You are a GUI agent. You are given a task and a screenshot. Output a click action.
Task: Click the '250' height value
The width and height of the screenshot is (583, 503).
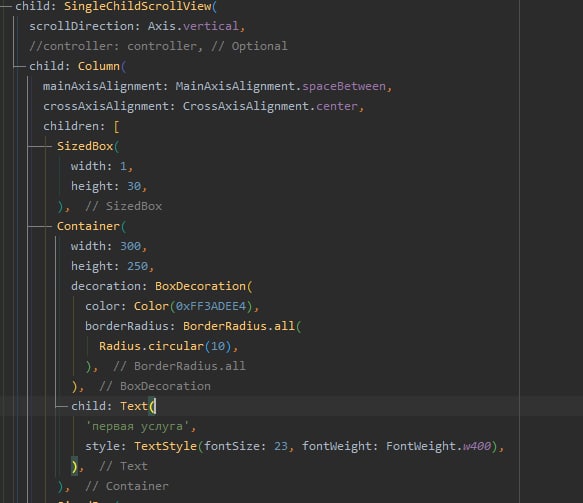click(137, 266)
